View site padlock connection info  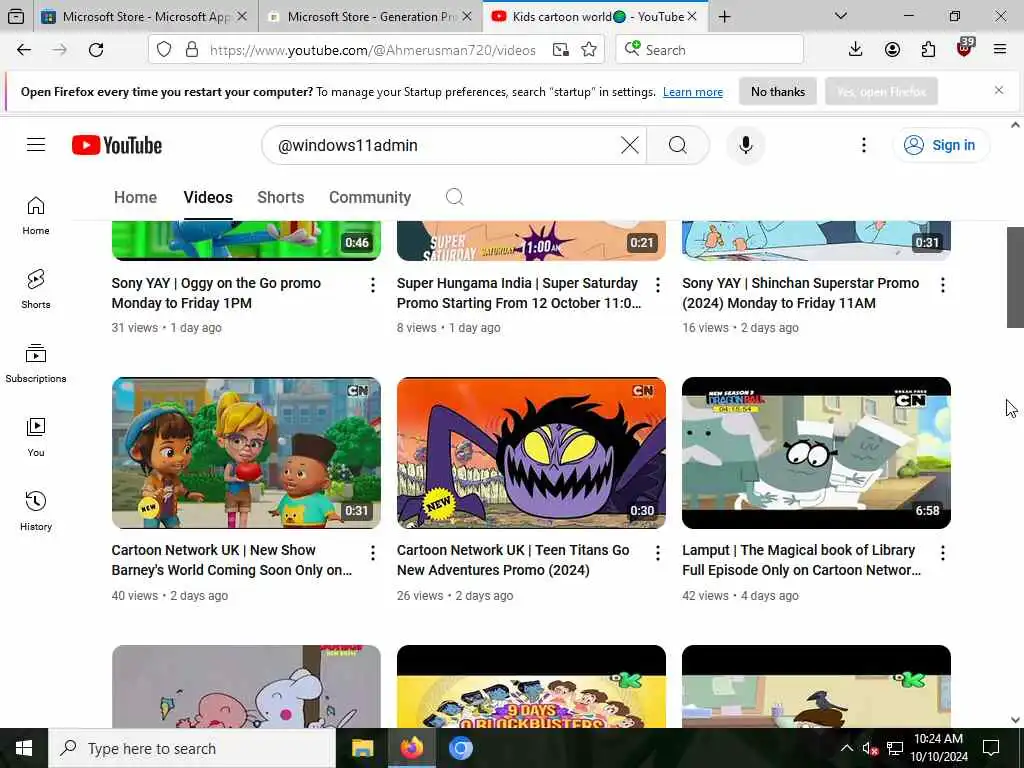click(x=192, y=50)
